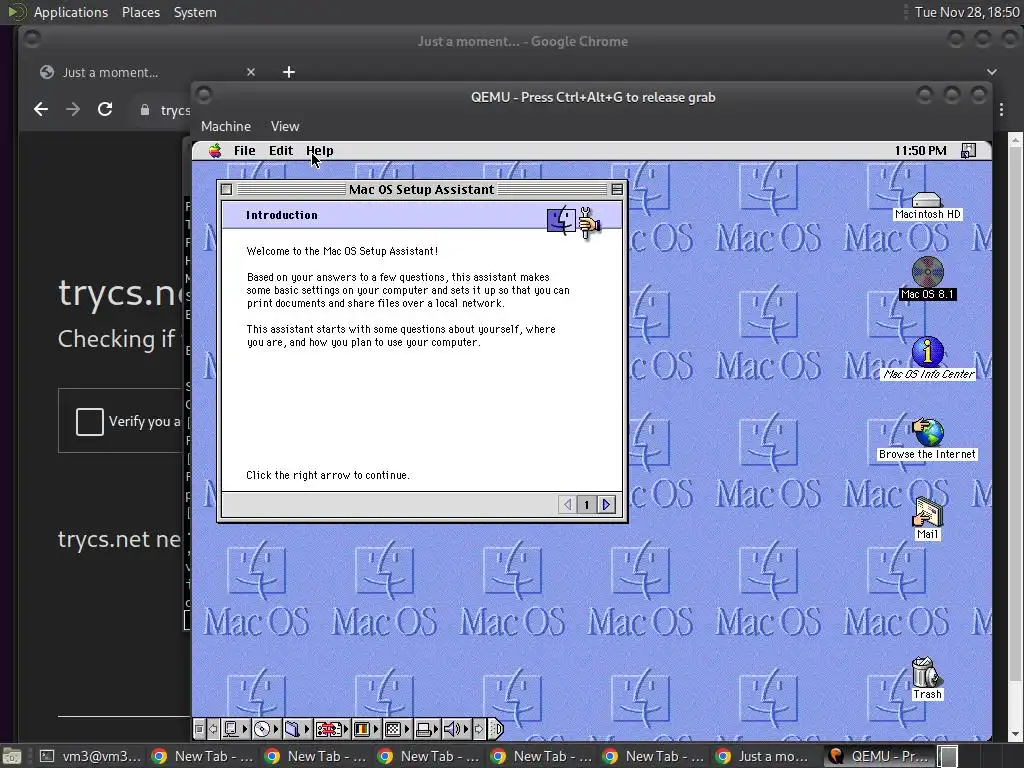Select the Mac OS Info Center icon
Viewport: 1024px width, 768px height.
[928, 359]
